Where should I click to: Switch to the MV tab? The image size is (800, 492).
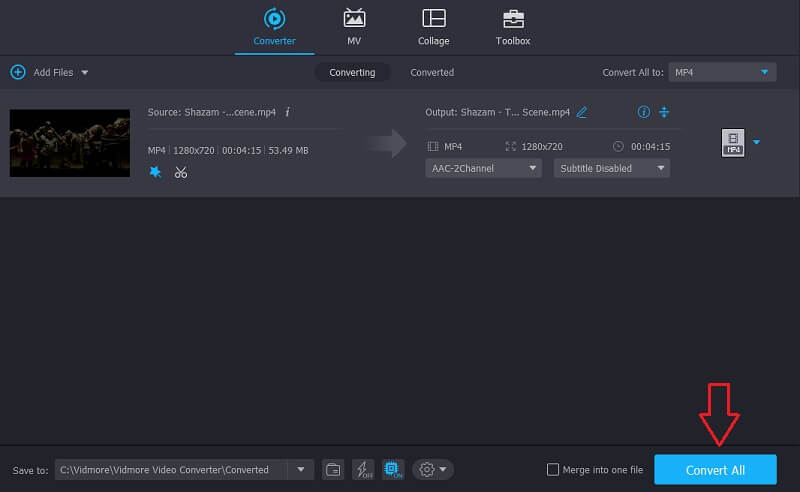click(354, 27)
